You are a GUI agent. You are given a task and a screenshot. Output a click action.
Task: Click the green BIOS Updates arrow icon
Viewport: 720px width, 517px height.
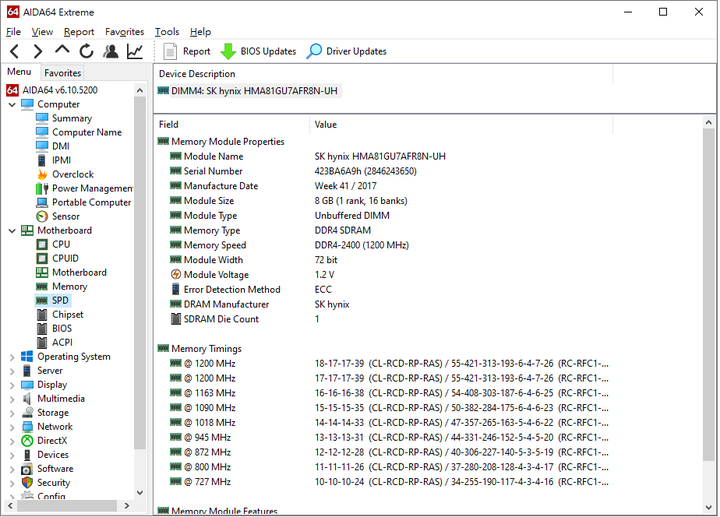[x=228, y=51]
